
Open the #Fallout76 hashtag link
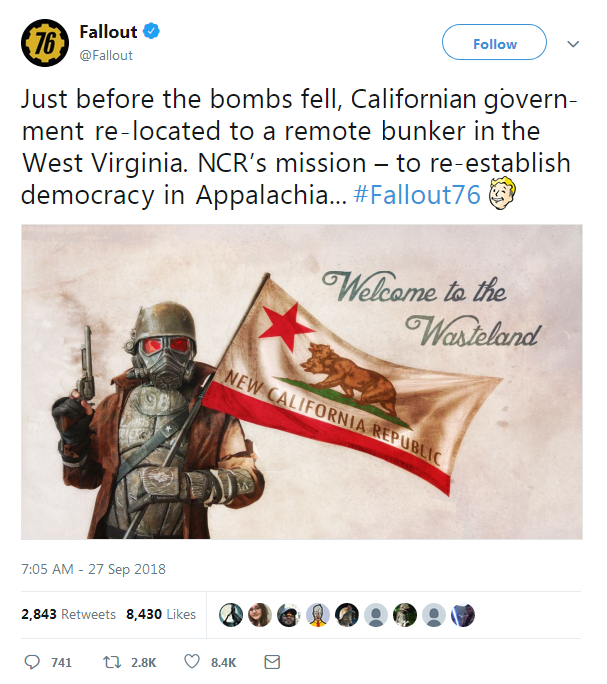[417, 194]
